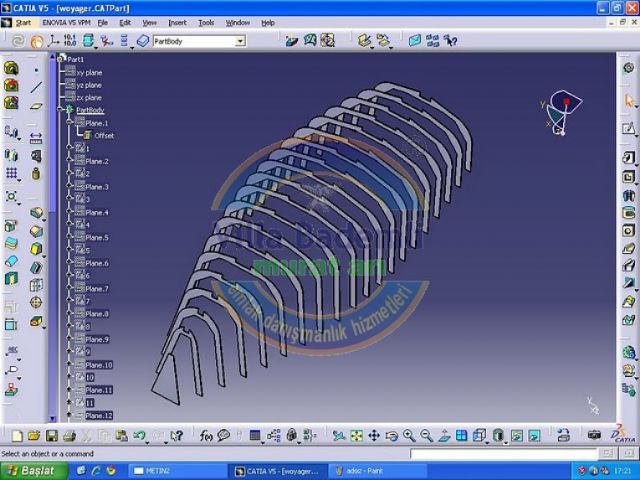Select the arrow Select tool on right toolbar

pos(629,100)
